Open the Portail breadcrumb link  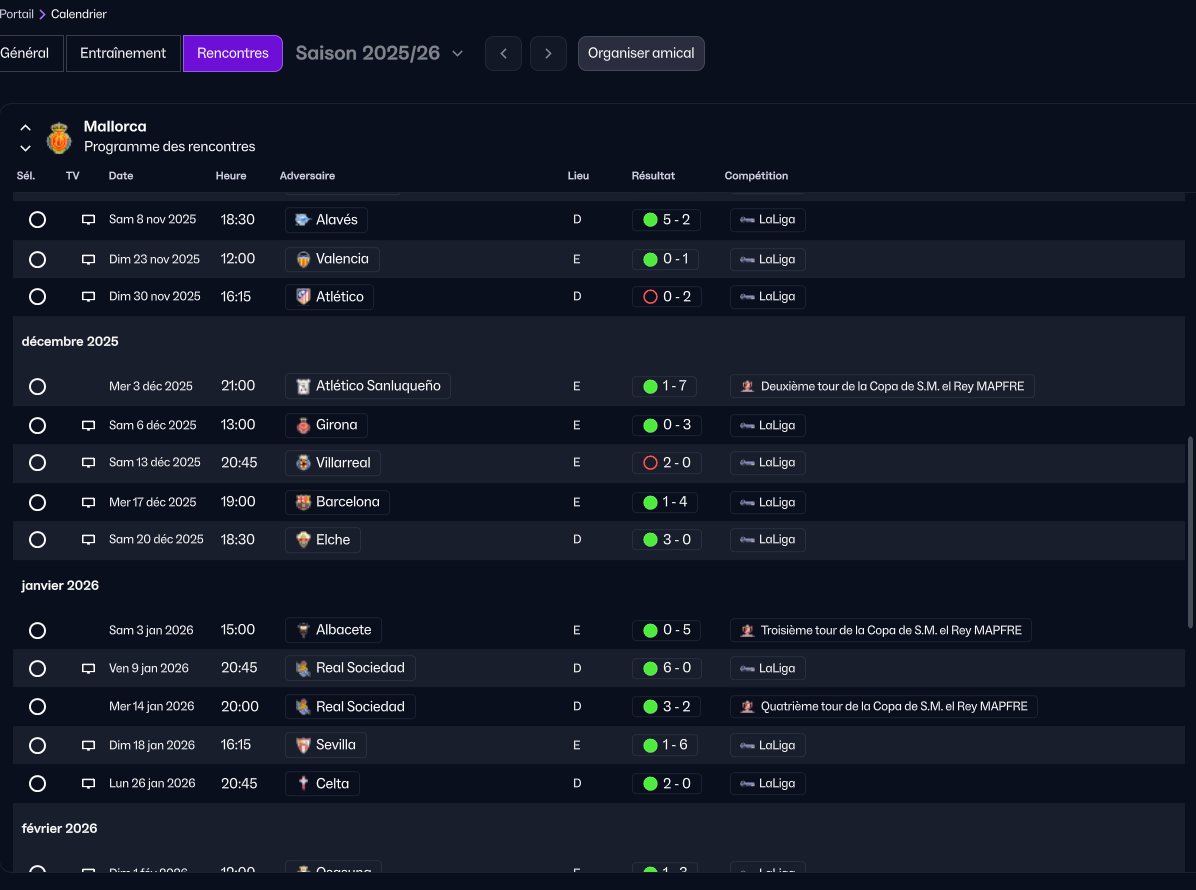(x=16, y=14)
